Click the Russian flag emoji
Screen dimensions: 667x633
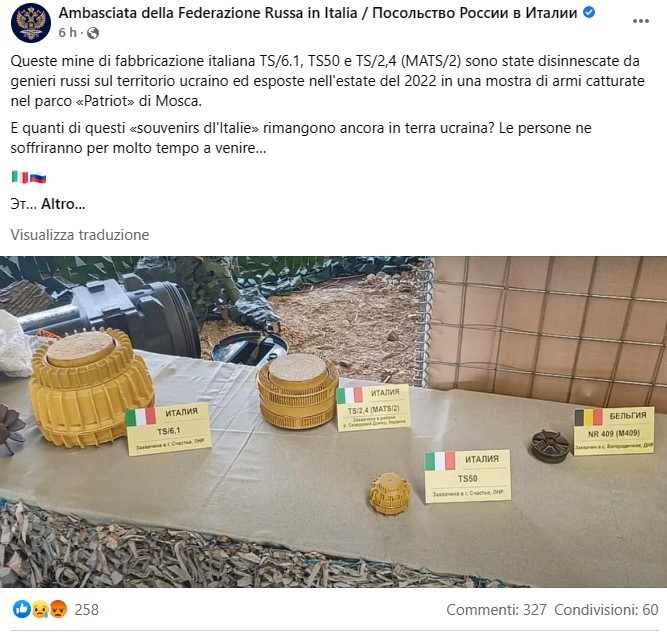coord(38,177)
